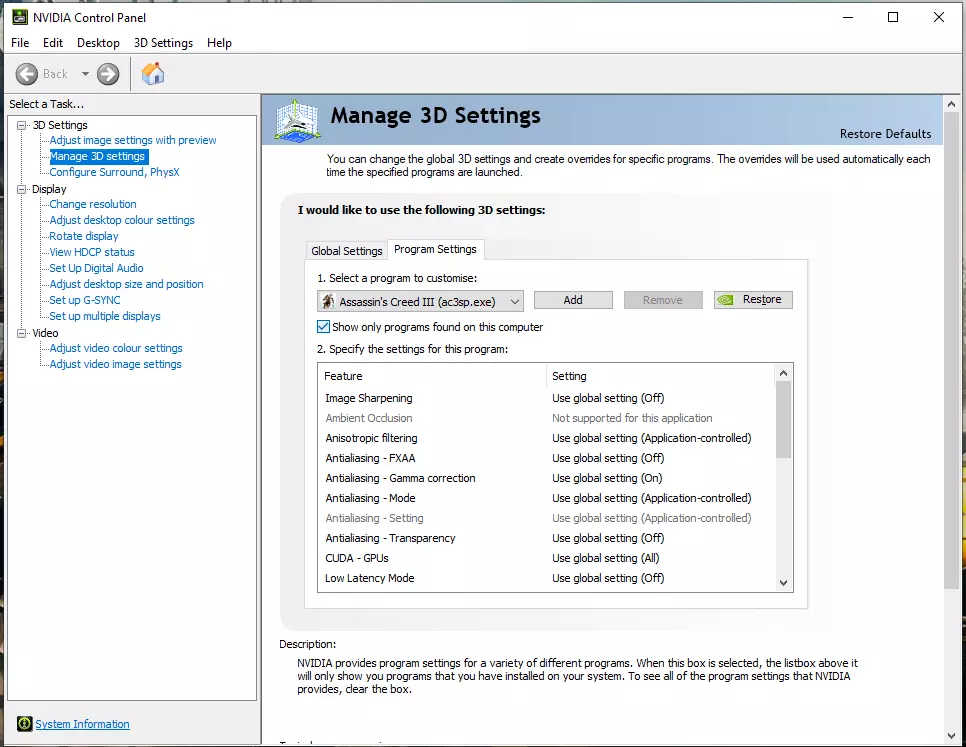Switch to the Global Settings tab
Screen dimensions: 966x747
pyautogui.click(x=346, y=251)
